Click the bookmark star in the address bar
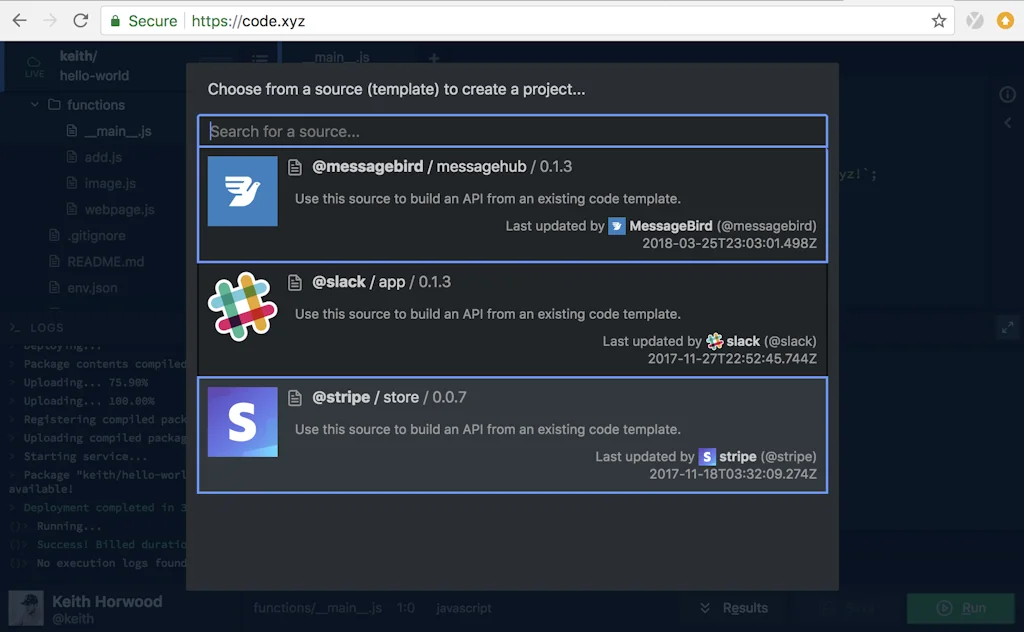This screenshot has width=1024, height=632. 939,20
